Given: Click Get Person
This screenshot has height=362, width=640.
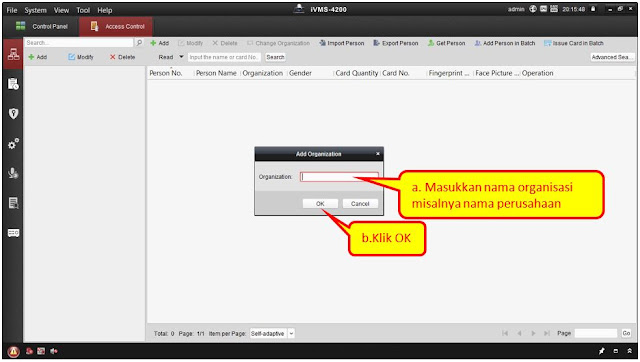Looking at the screenshot, I should (447, 43).
